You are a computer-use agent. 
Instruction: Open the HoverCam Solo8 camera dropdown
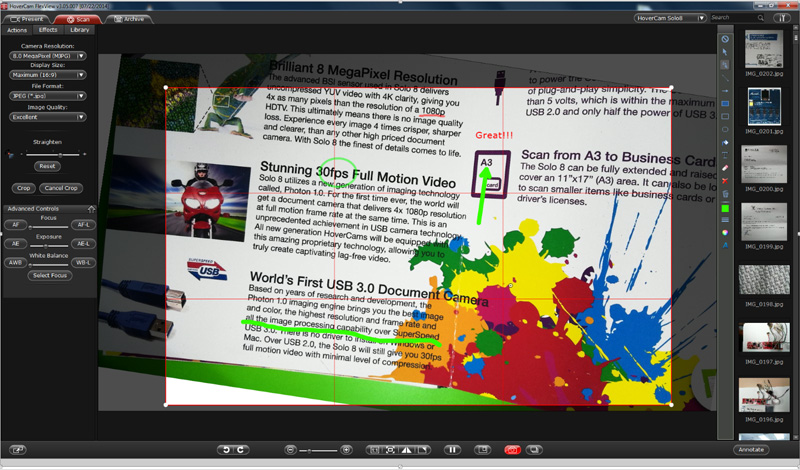(670, 18)
